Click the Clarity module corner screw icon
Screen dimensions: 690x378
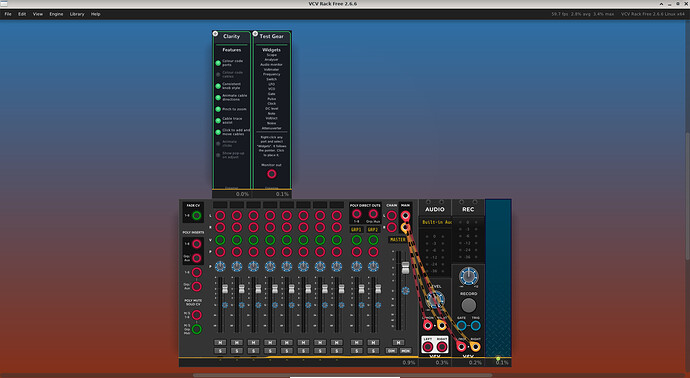pos(215,33)
